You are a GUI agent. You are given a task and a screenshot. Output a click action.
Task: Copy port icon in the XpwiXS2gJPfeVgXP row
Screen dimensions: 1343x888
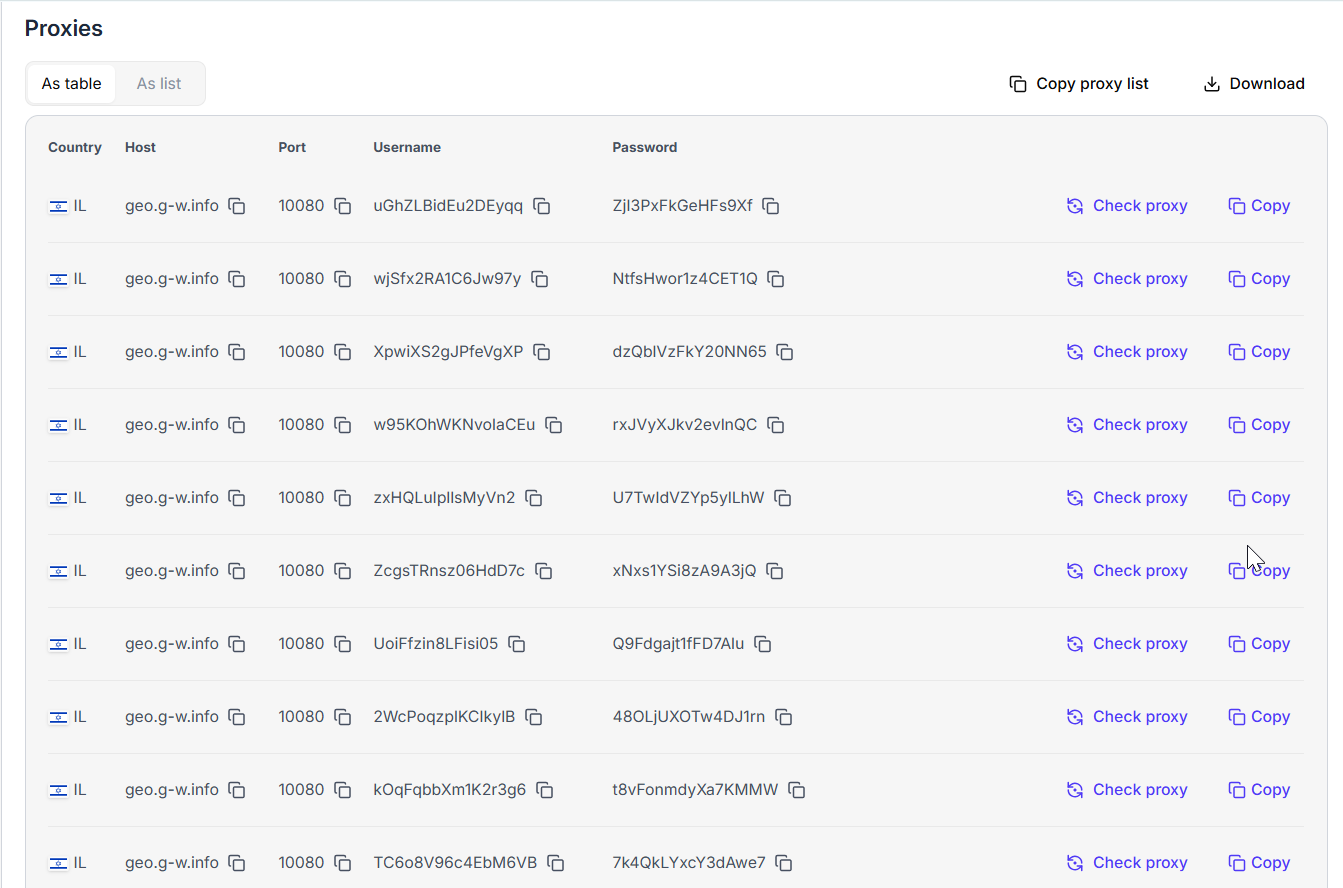tap(343, 352)
